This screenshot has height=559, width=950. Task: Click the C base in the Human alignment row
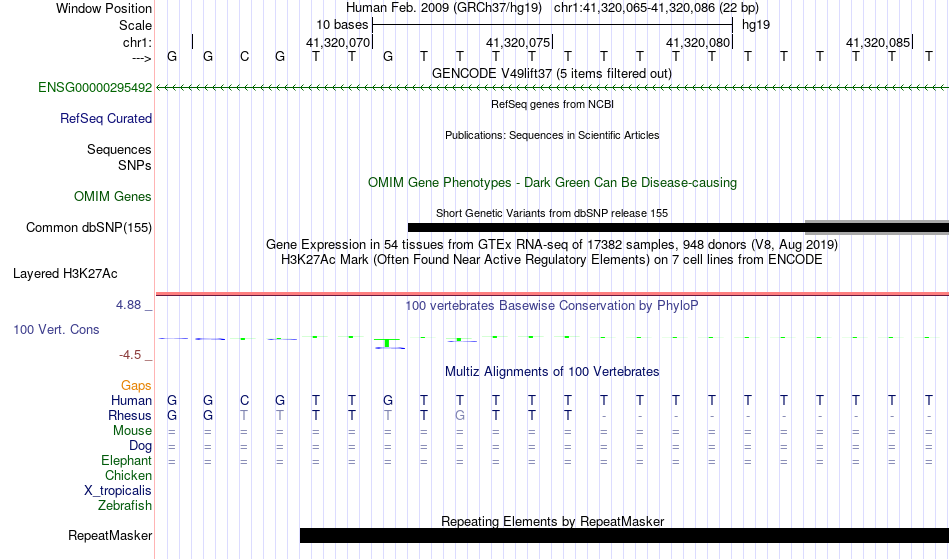pyautogui.click(x=244, y=400)
